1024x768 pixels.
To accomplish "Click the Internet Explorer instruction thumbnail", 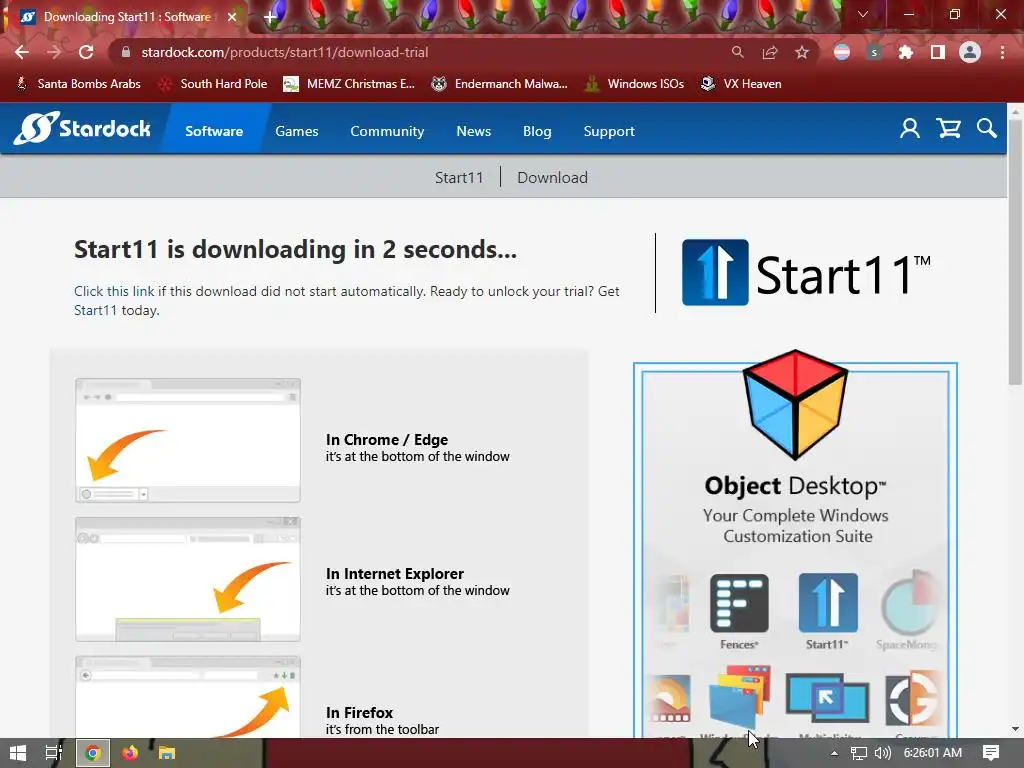I will pos(188,579).
